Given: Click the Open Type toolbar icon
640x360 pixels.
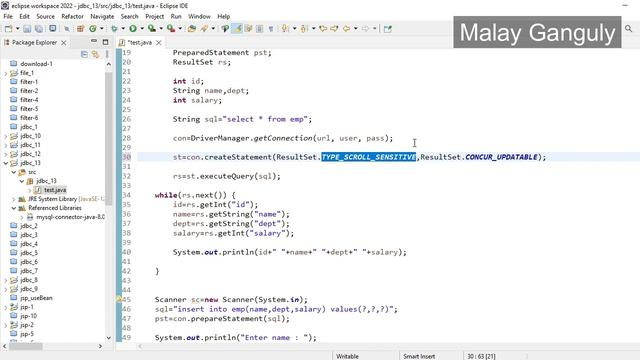Looking at the screenshot, I should coord(192,29).
